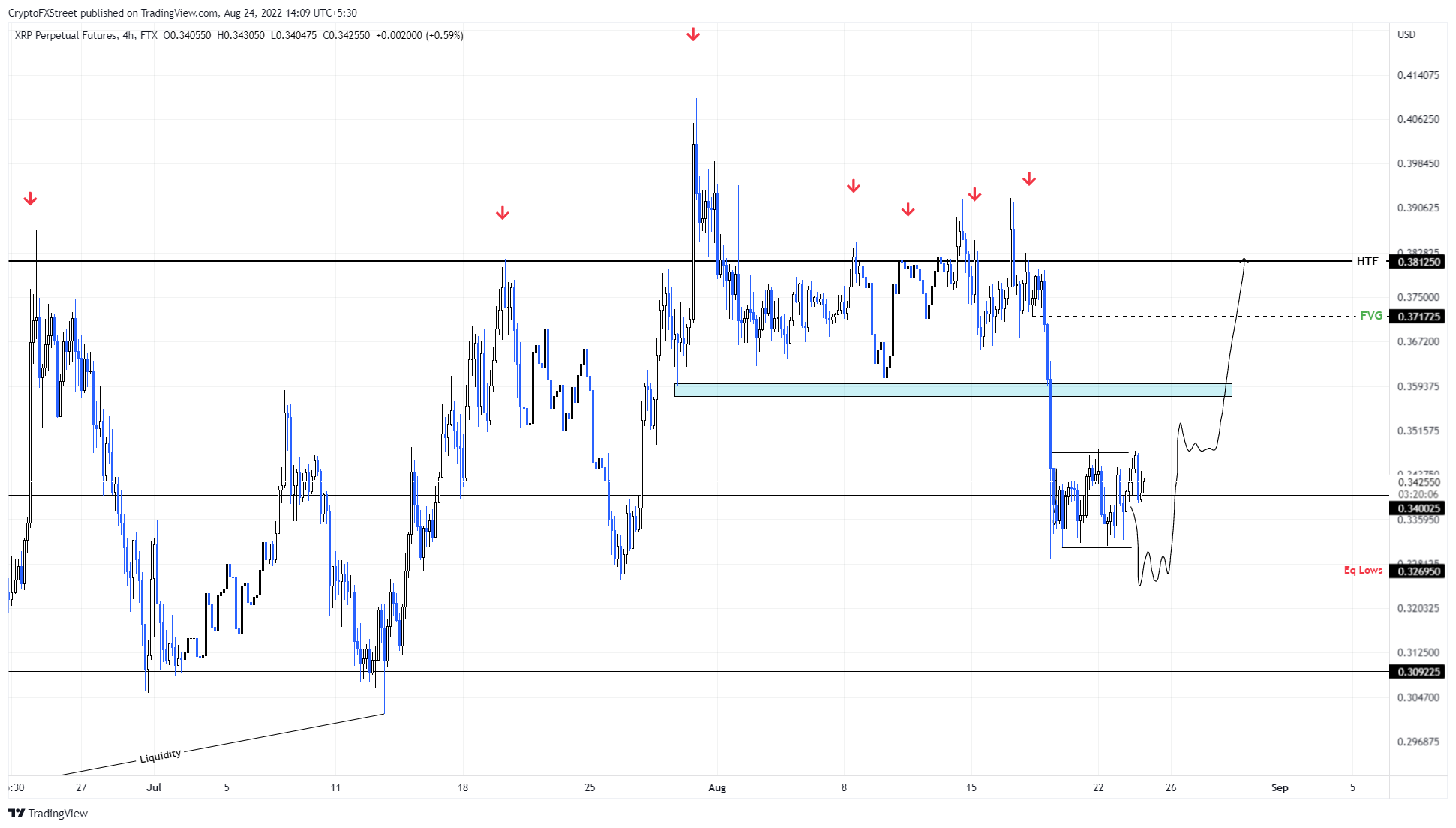This screenshot has height=828, width=1456.
Task: Select the low value L0.340475
Action: [293, 35]
